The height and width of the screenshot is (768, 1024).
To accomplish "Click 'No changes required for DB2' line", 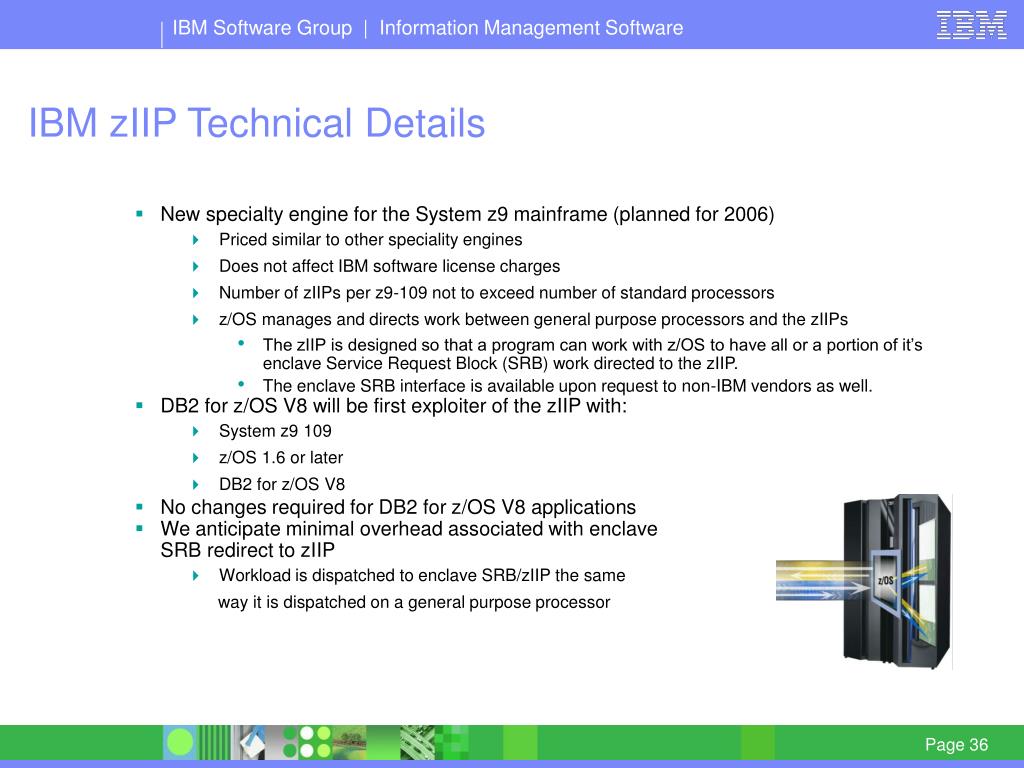I will (x=398, y=507).
